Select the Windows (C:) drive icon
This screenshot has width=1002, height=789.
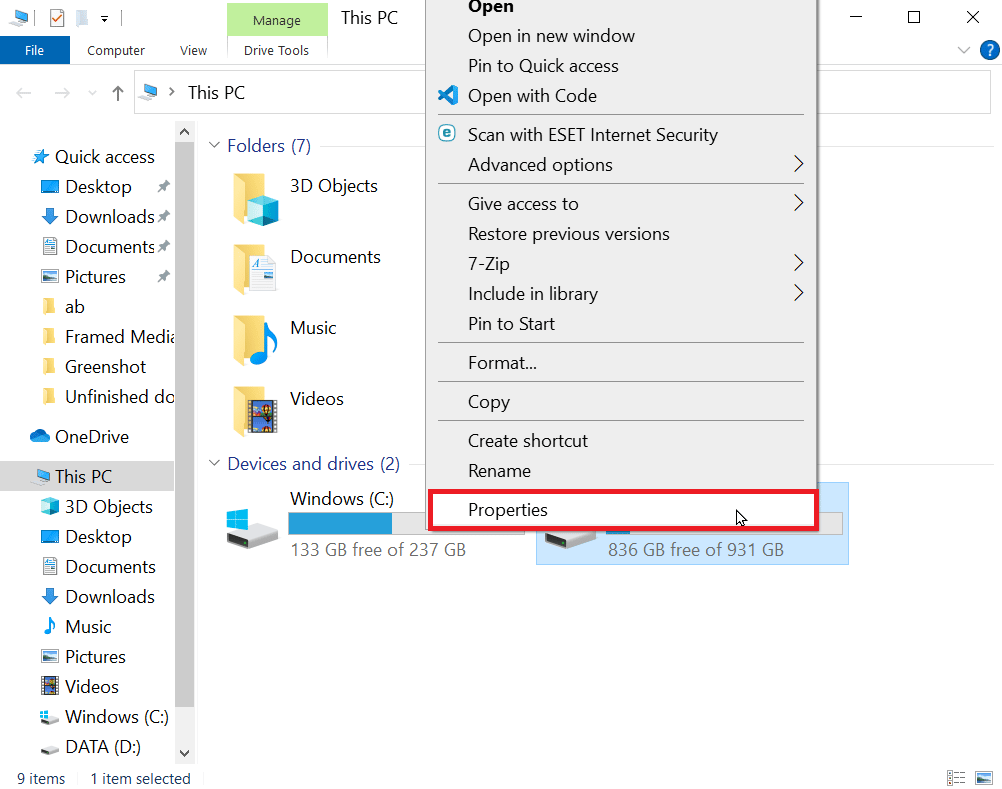(252, 528)
